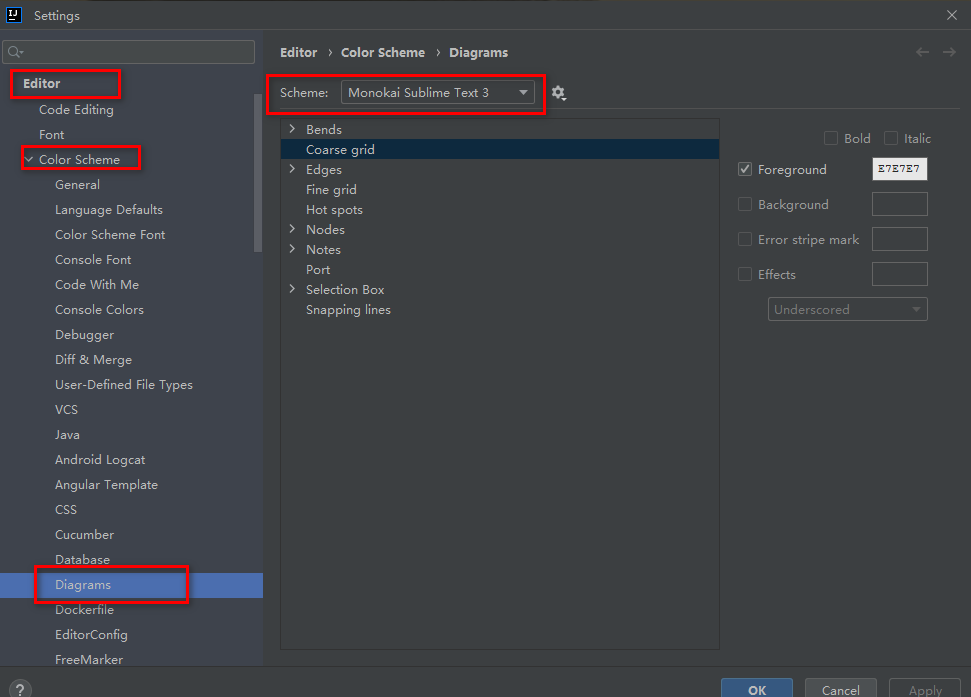Image resolution: width=971 pixels, height=697 pixels.
Task: Open Console Colors page
Action: (x=99, y=310)
